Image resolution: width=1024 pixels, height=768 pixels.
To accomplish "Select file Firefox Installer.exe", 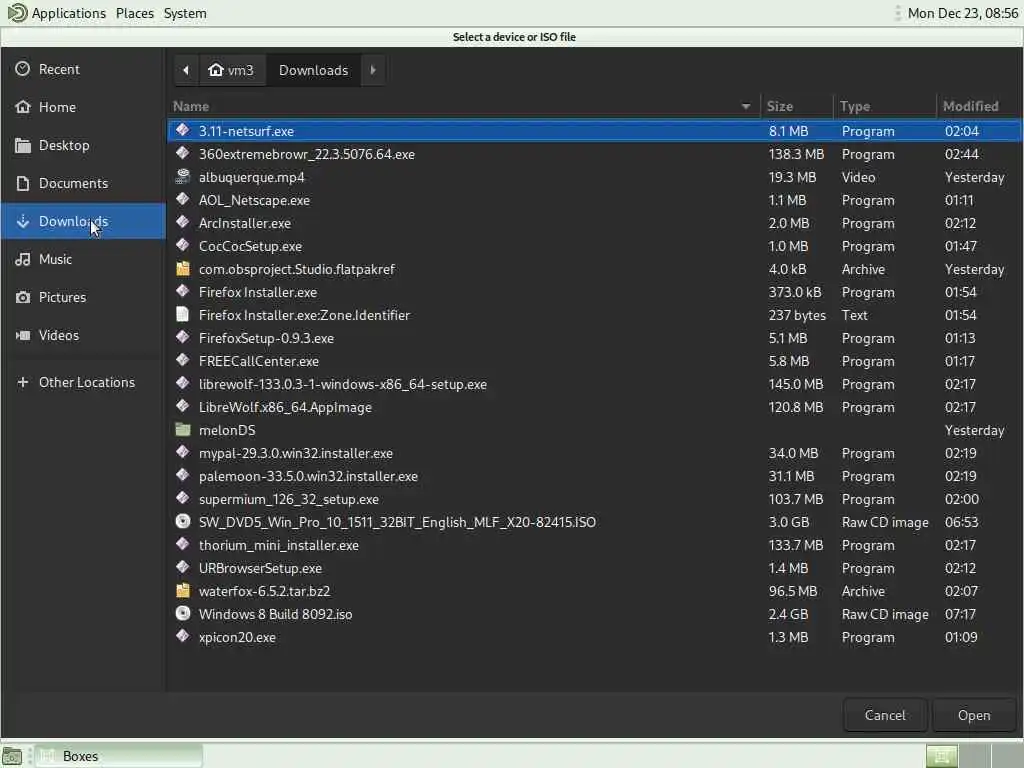I will (x=594, y=292).
